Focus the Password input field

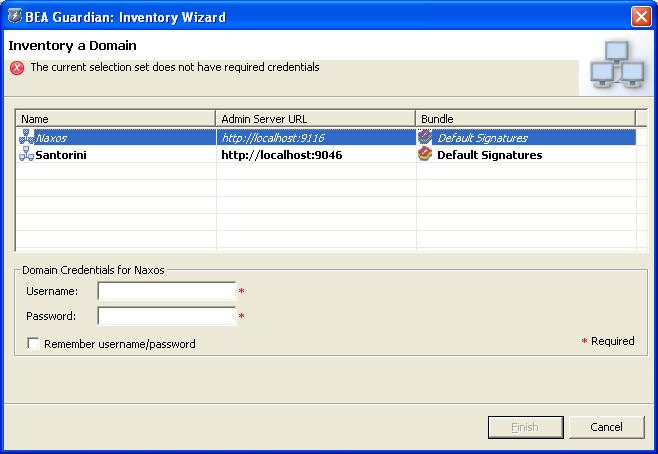coord(167,316)
